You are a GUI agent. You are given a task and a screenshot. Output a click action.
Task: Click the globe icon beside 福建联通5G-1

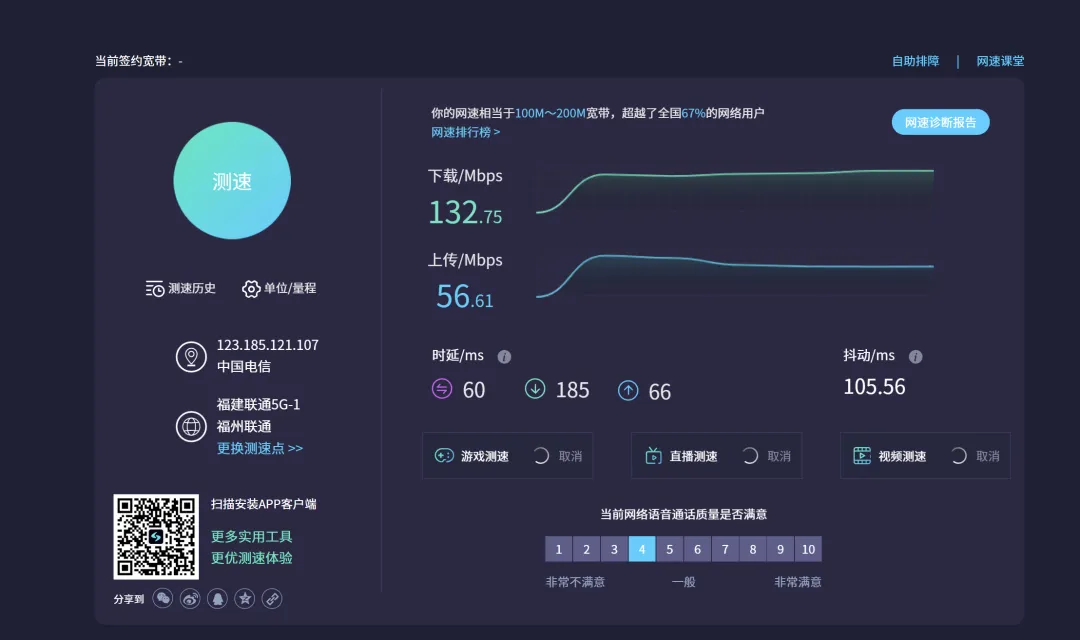[x=191, y=426]
